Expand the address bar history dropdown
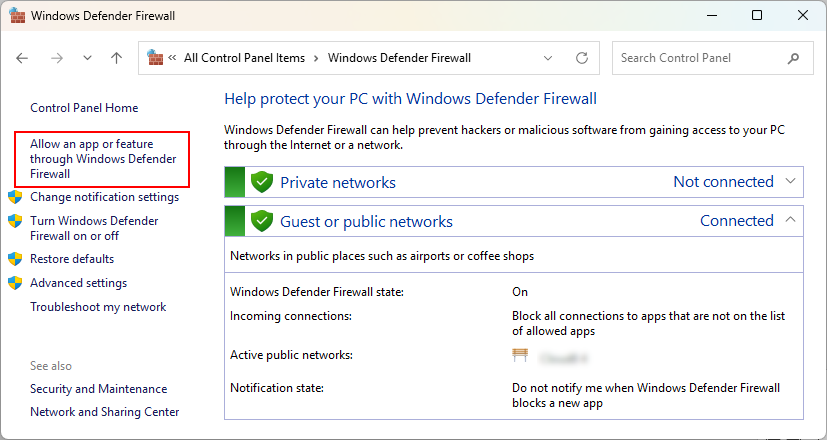The image size is (827, 440). click(x=548, y=58)
